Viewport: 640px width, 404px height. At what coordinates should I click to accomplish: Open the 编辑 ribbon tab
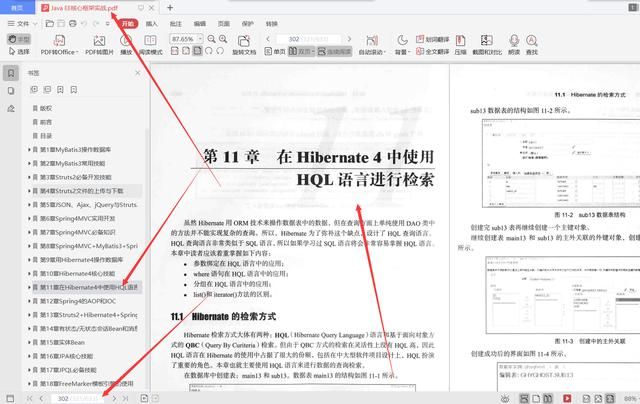pyautogui.click(x=200, y=24)
